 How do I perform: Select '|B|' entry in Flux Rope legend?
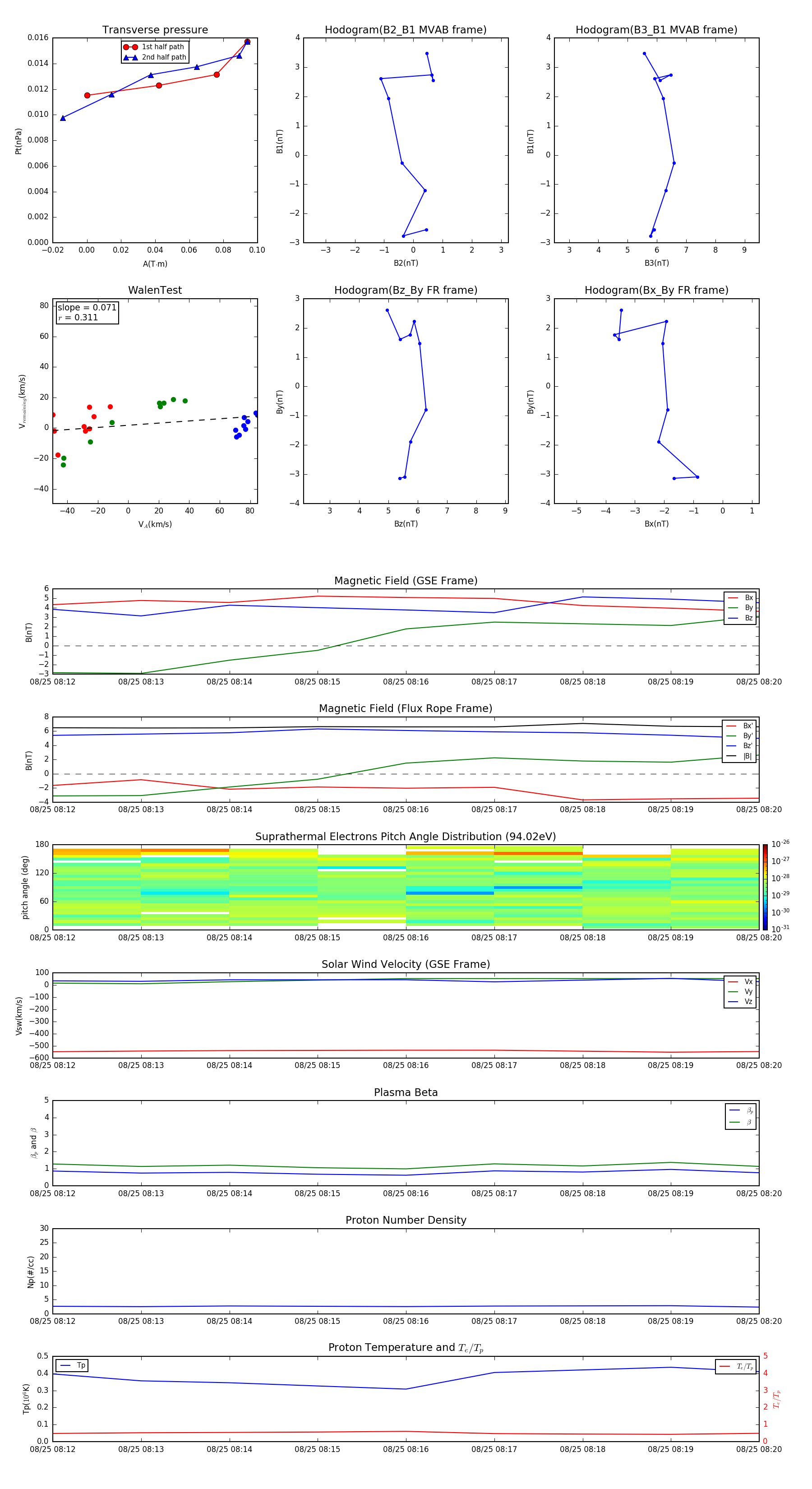point(739,756)
